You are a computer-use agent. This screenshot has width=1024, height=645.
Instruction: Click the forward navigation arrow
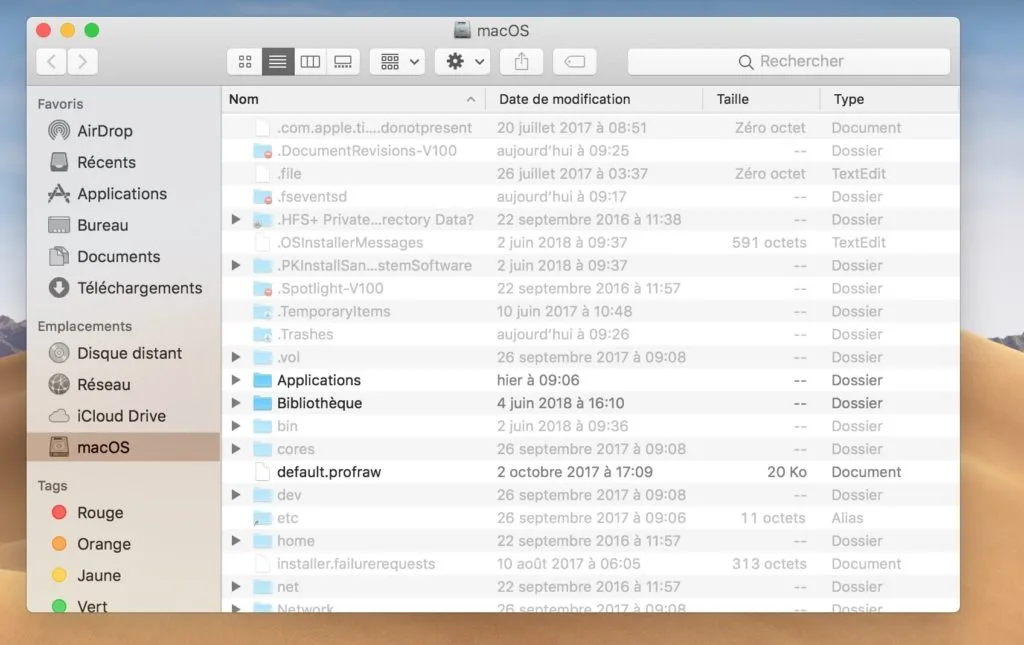point(83,61)
